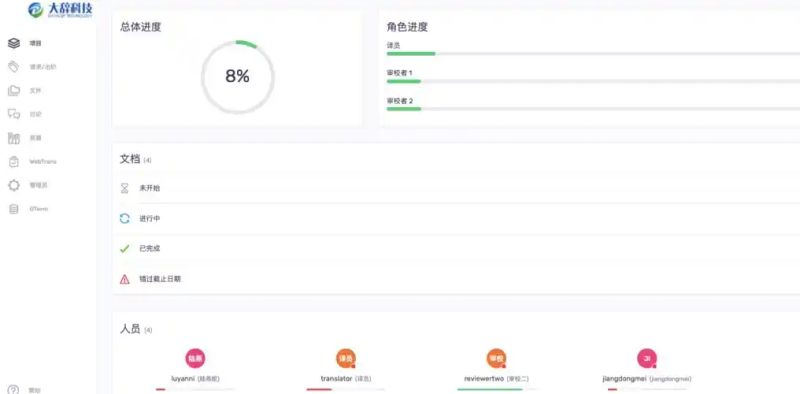
Task: Click the 文档 section heading
Action: coord(130,159)
